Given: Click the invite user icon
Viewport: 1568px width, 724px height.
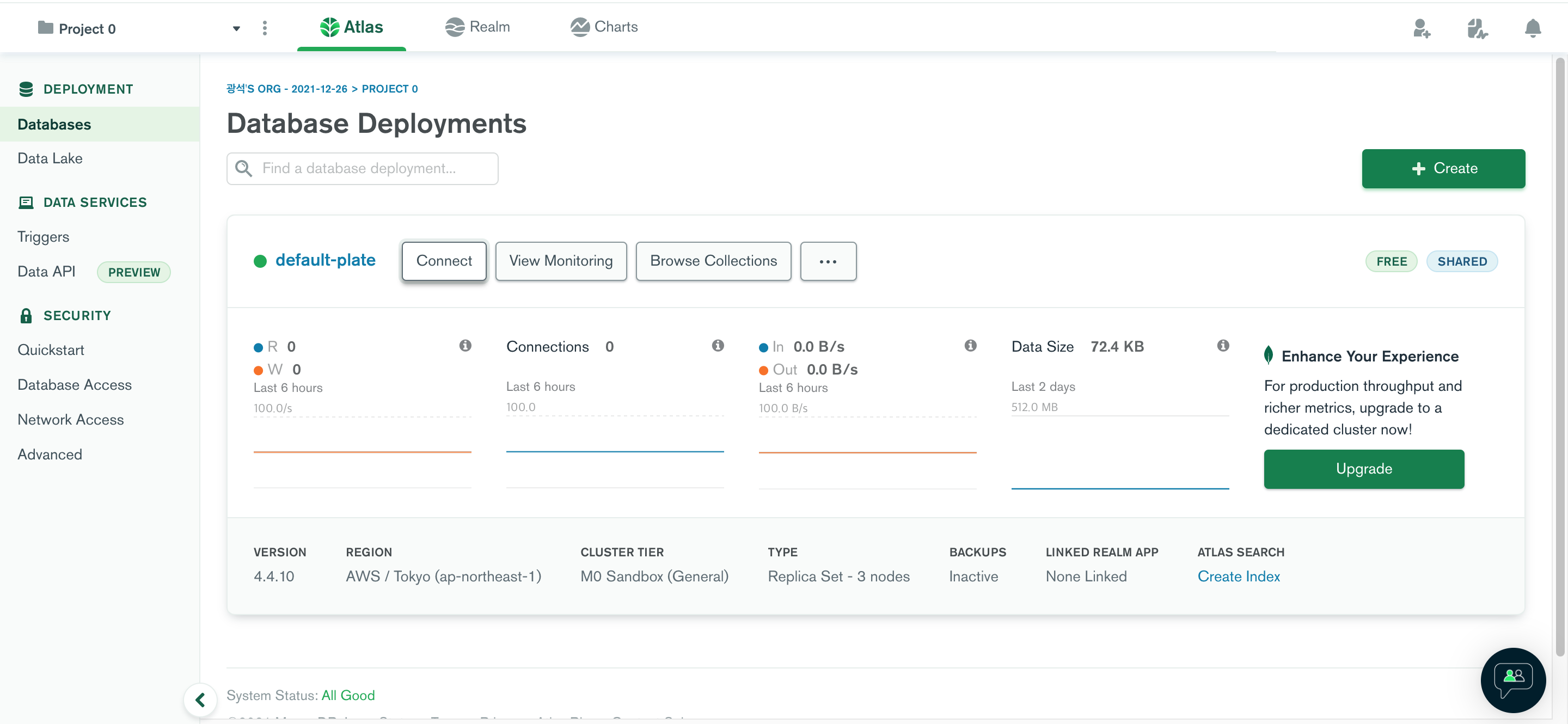Looking at the screenshot, I should [1422, 28].
